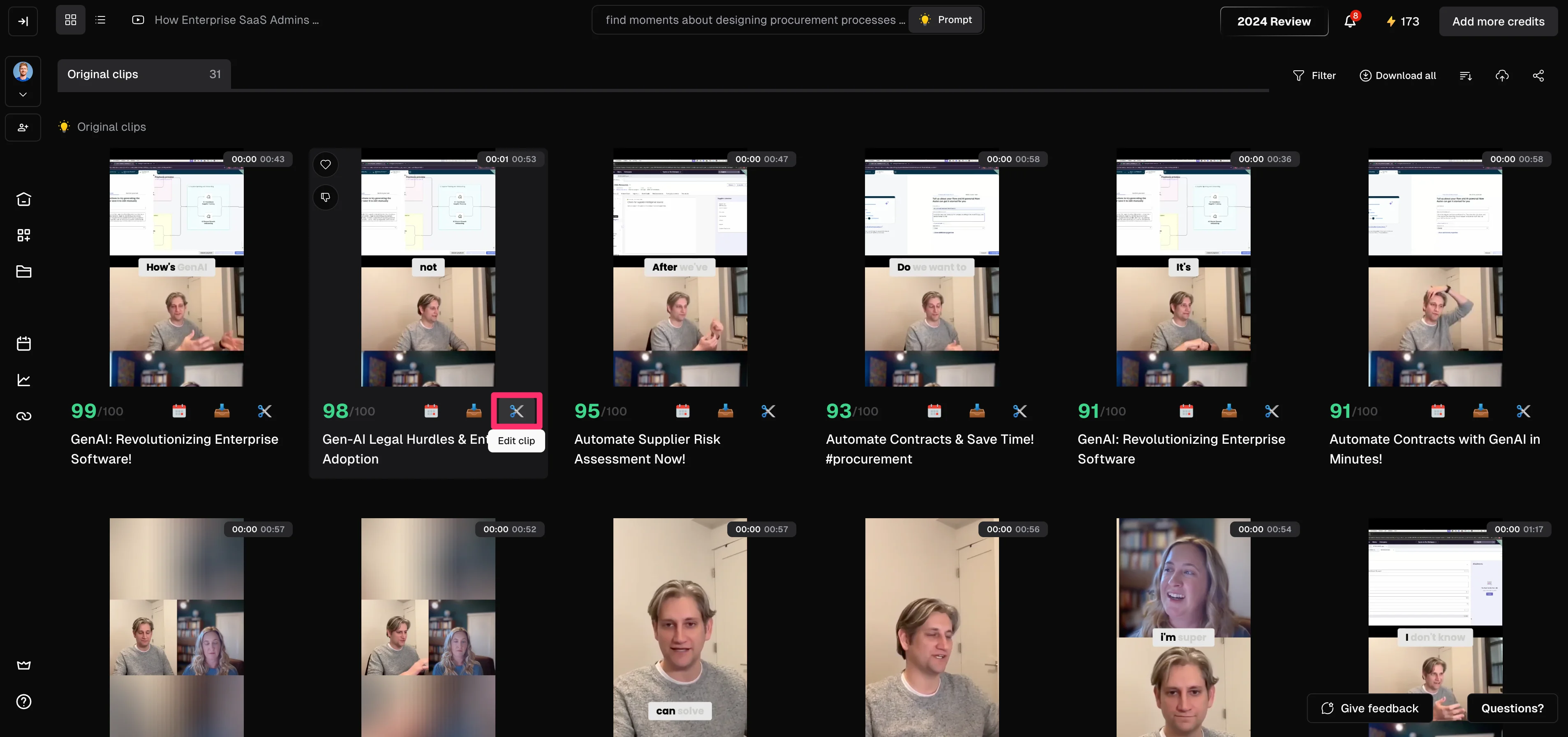This screenshot has width=1568, height=737.
Task: Like the Gen-AI Legal Hurdles clip
Action: (x=326, y=165)
